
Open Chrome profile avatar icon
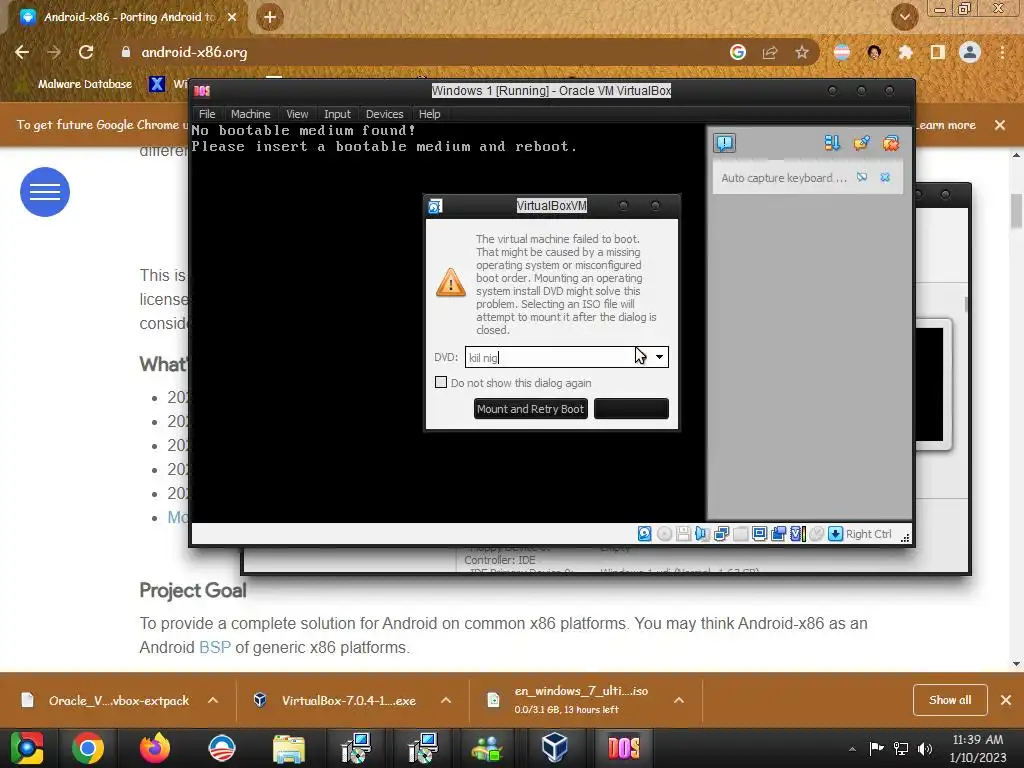point(970,52)
